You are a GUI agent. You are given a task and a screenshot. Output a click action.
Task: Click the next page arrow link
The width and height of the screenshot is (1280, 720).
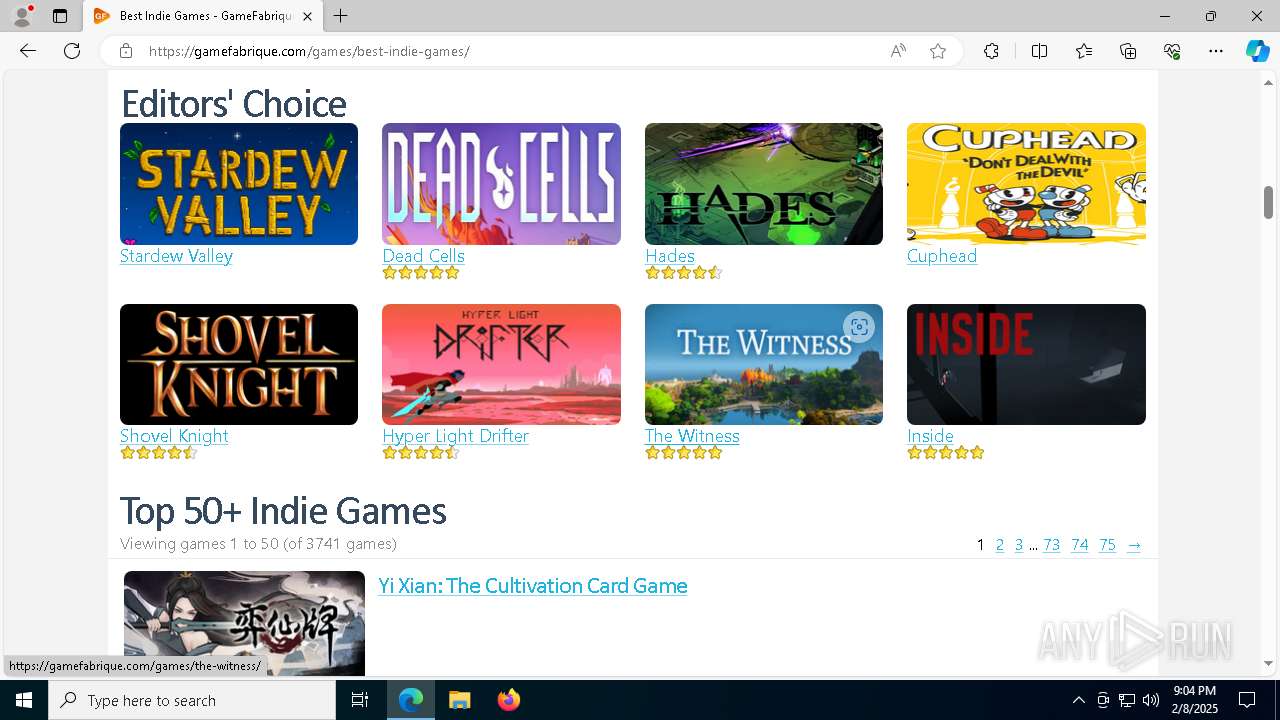[1134, 545]
